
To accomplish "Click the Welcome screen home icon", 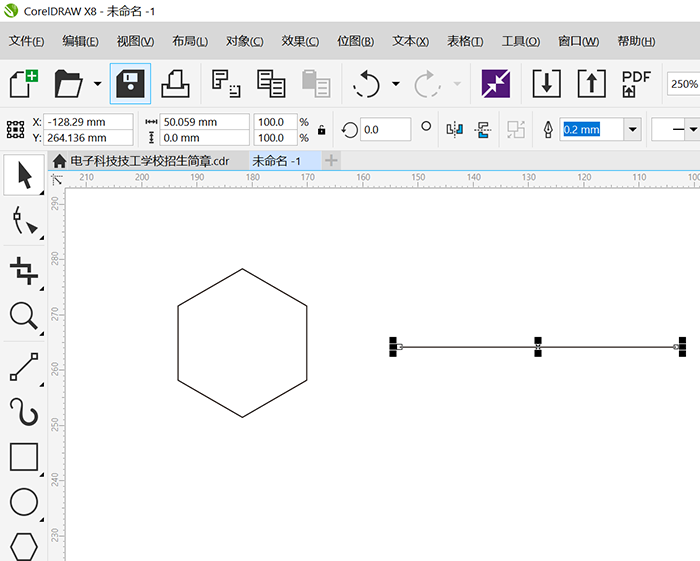I will point(59,161).
